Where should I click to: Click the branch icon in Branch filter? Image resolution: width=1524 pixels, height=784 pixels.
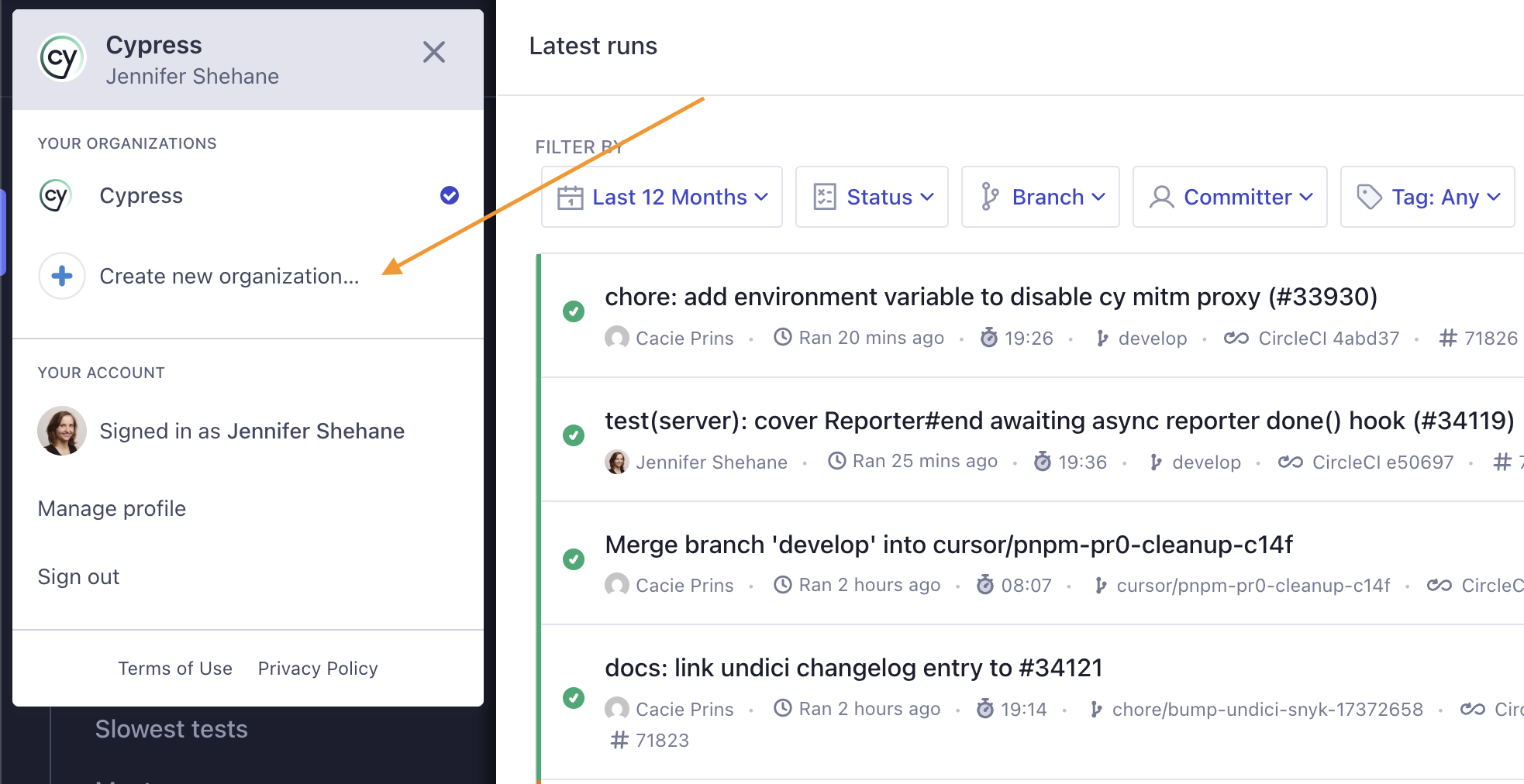tap(990, 197)
